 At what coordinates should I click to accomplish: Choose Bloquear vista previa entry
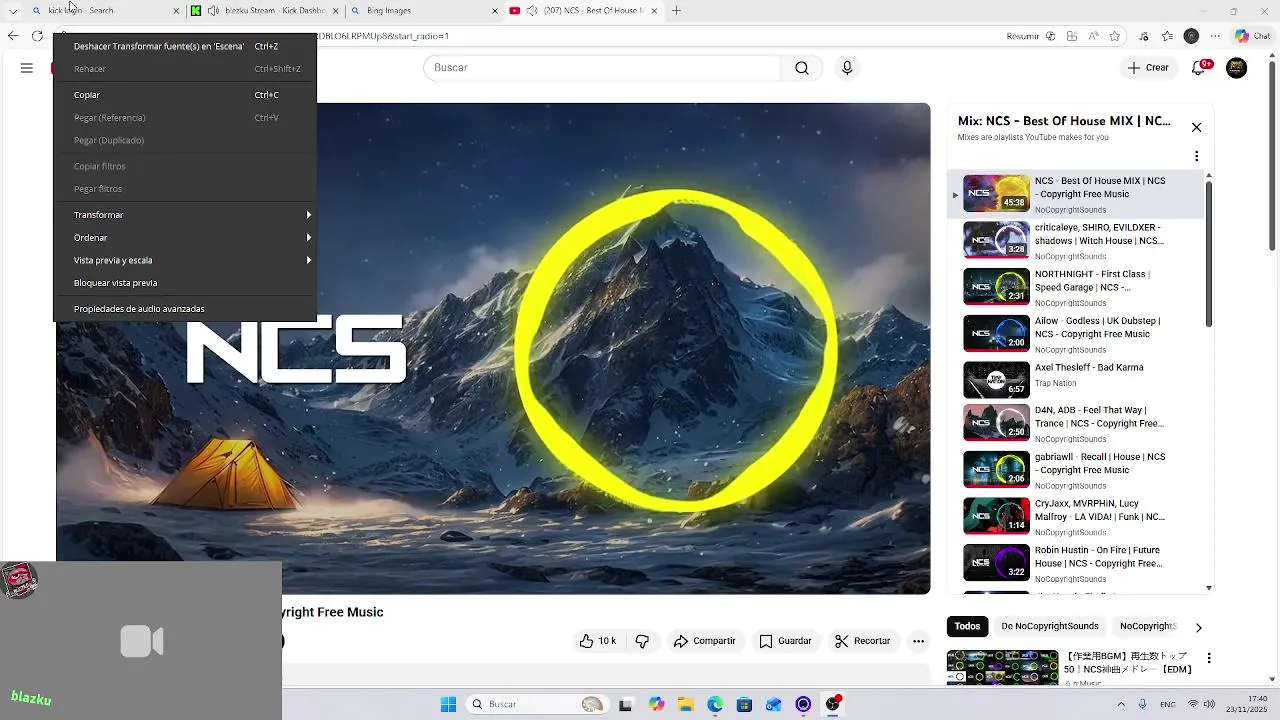click(x=185, y=283)
